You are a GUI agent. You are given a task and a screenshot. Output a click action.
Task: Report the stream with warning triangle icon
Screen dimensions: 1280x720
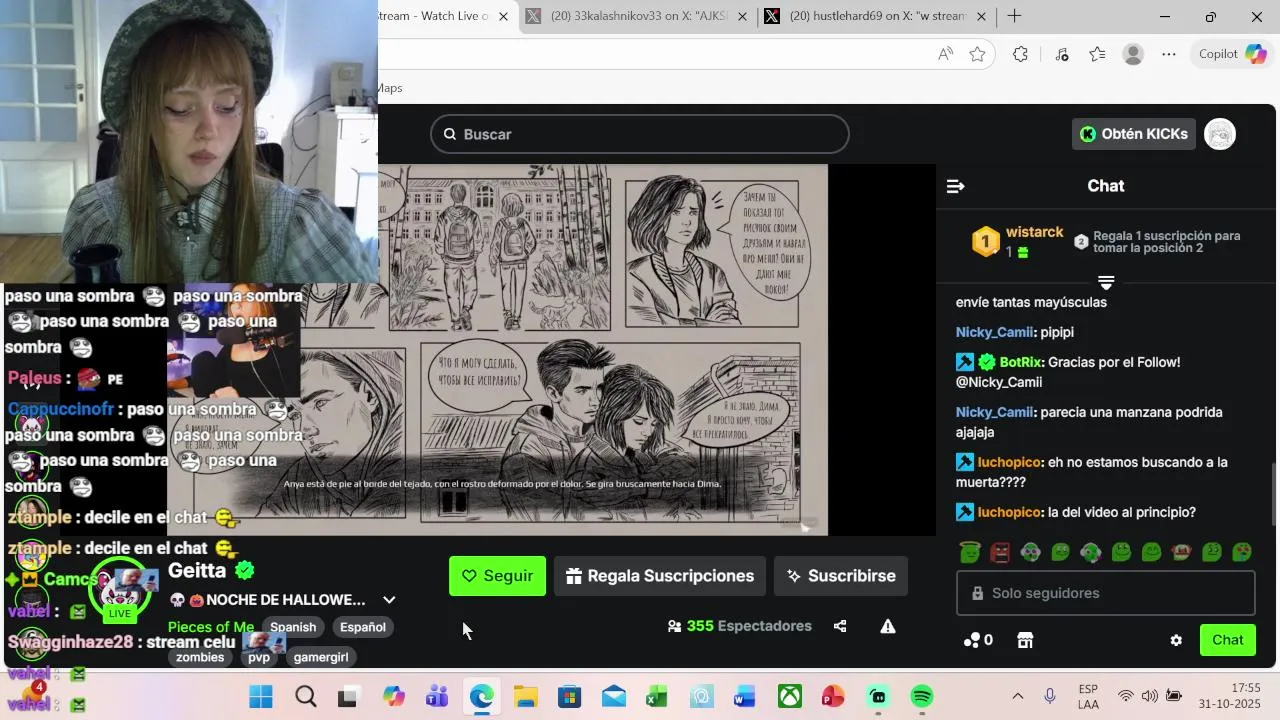click(x=887, y=626)
